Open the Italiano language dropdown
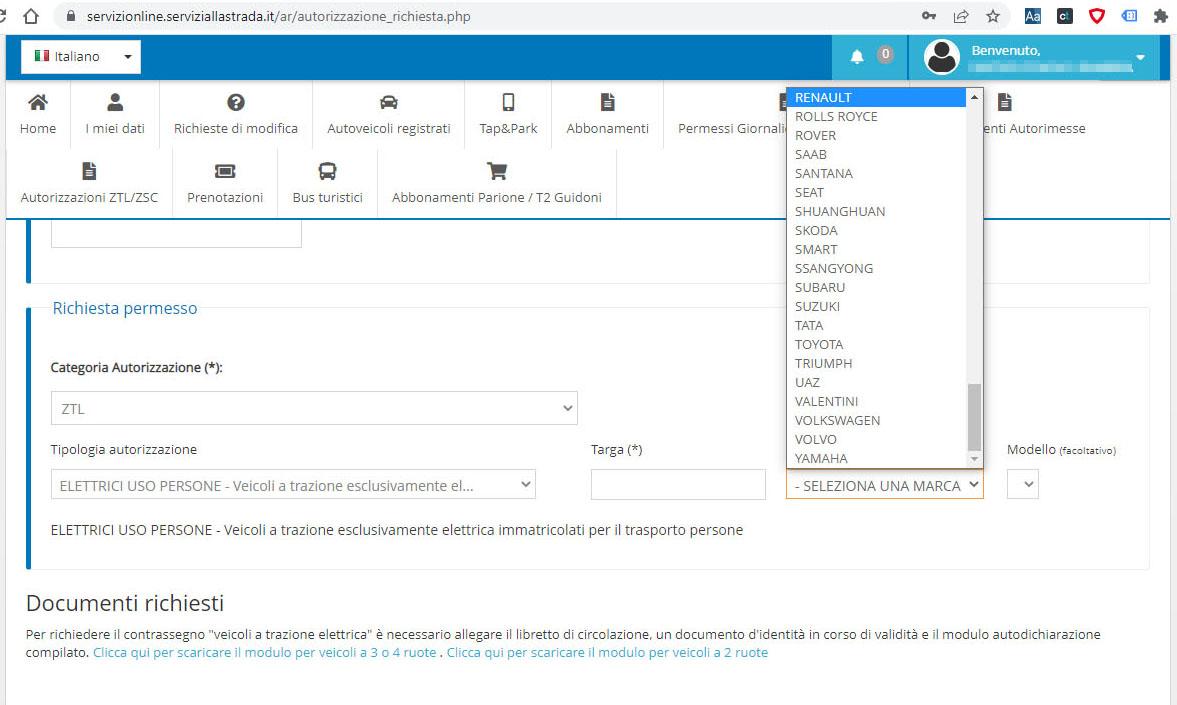1177x705 pixels. (x=81, y=56)
